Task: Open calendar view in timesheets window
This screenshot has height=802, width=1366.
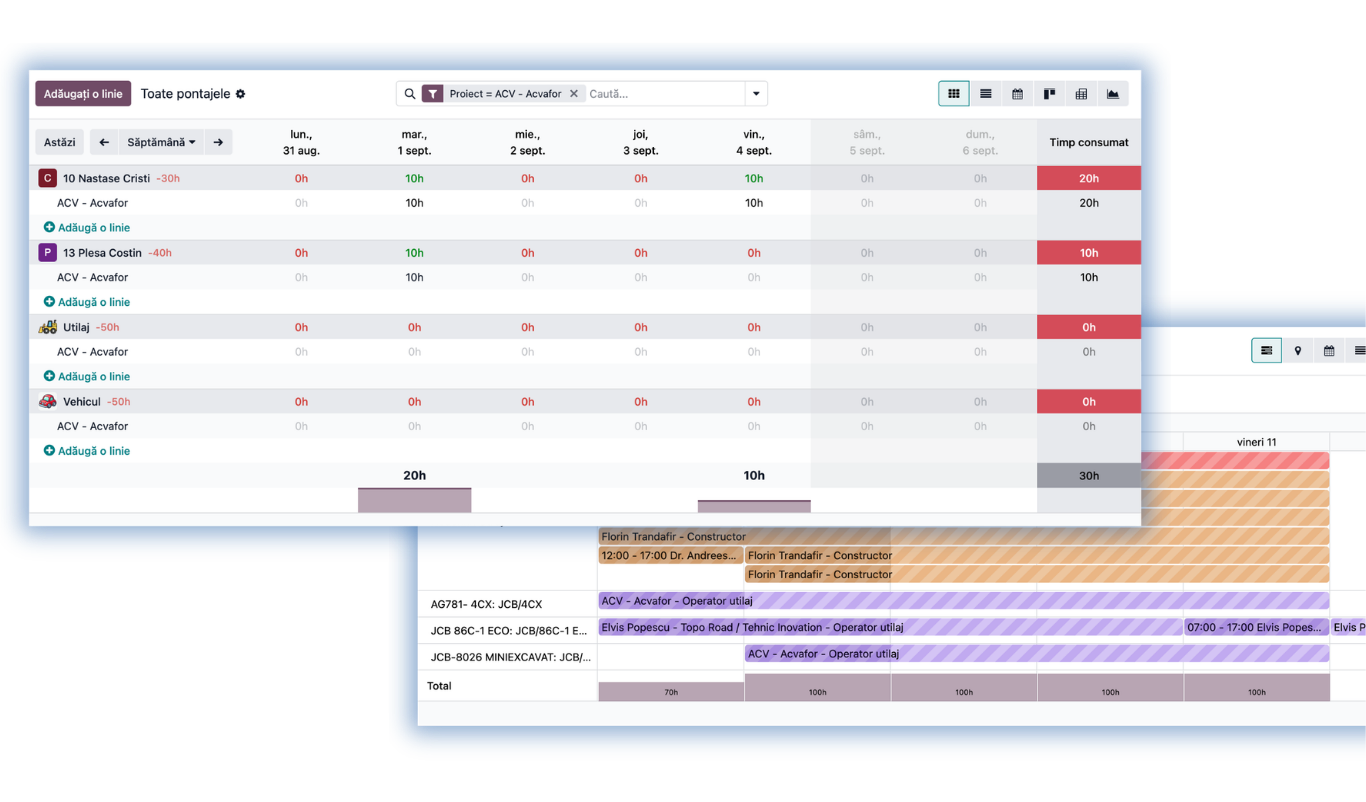Action: [x=1017, y=94]
